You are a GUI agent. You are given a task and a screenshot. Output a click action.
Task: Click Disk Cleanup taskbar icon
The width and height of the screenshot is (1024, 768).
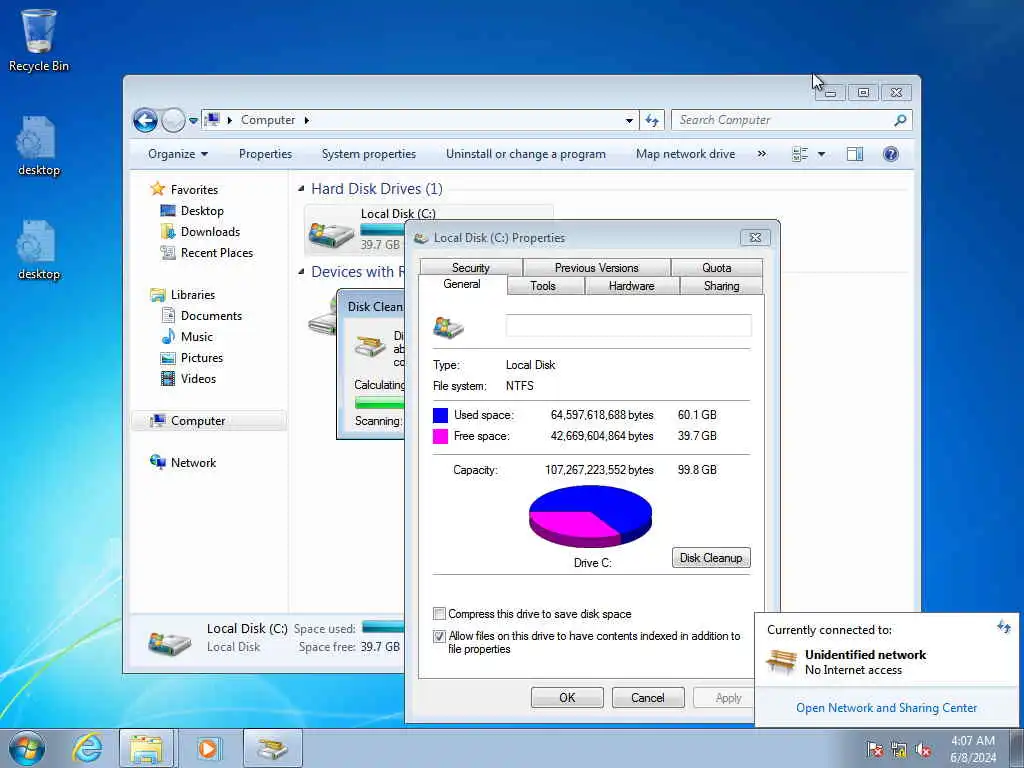pos(273,748)
